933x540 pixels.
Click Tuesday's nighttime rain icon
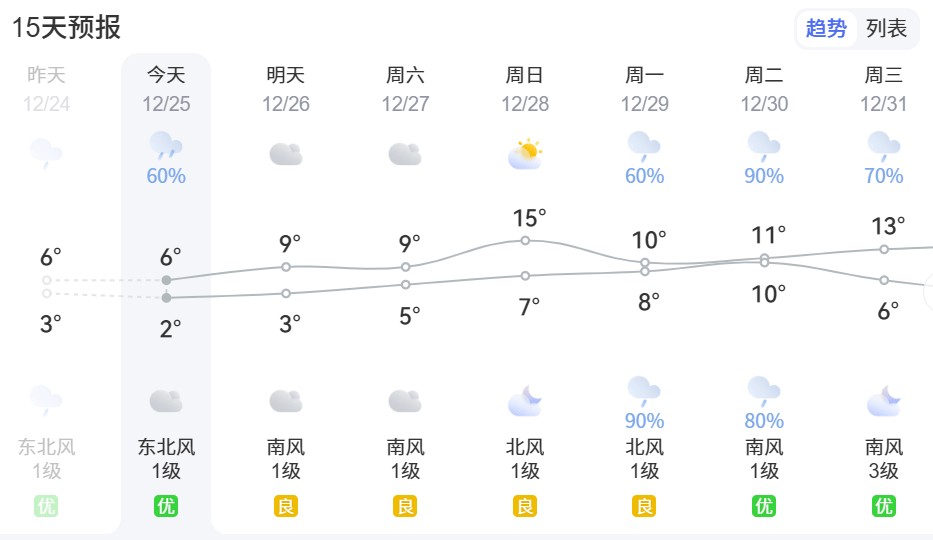pos(764,390)
